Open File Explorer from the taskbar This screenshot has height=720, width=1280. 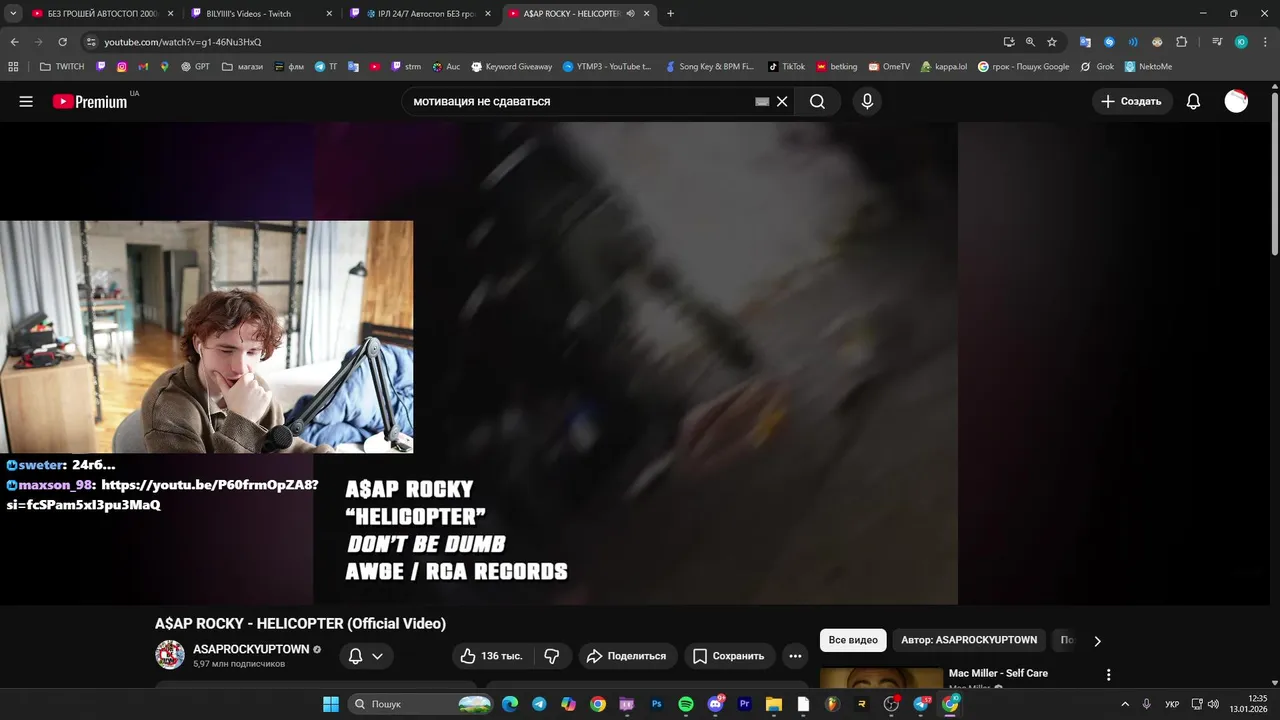click(774, 704)
